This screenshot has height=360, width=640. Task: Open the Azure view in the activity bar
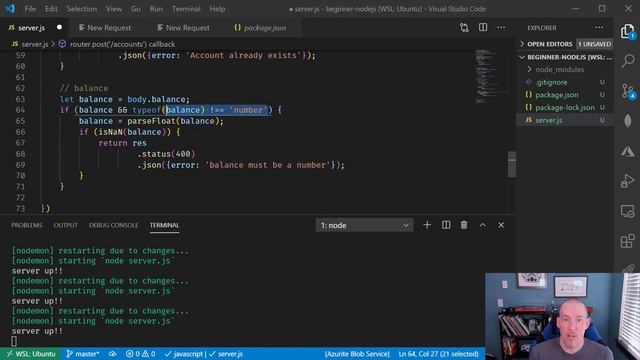click(627, 151)
